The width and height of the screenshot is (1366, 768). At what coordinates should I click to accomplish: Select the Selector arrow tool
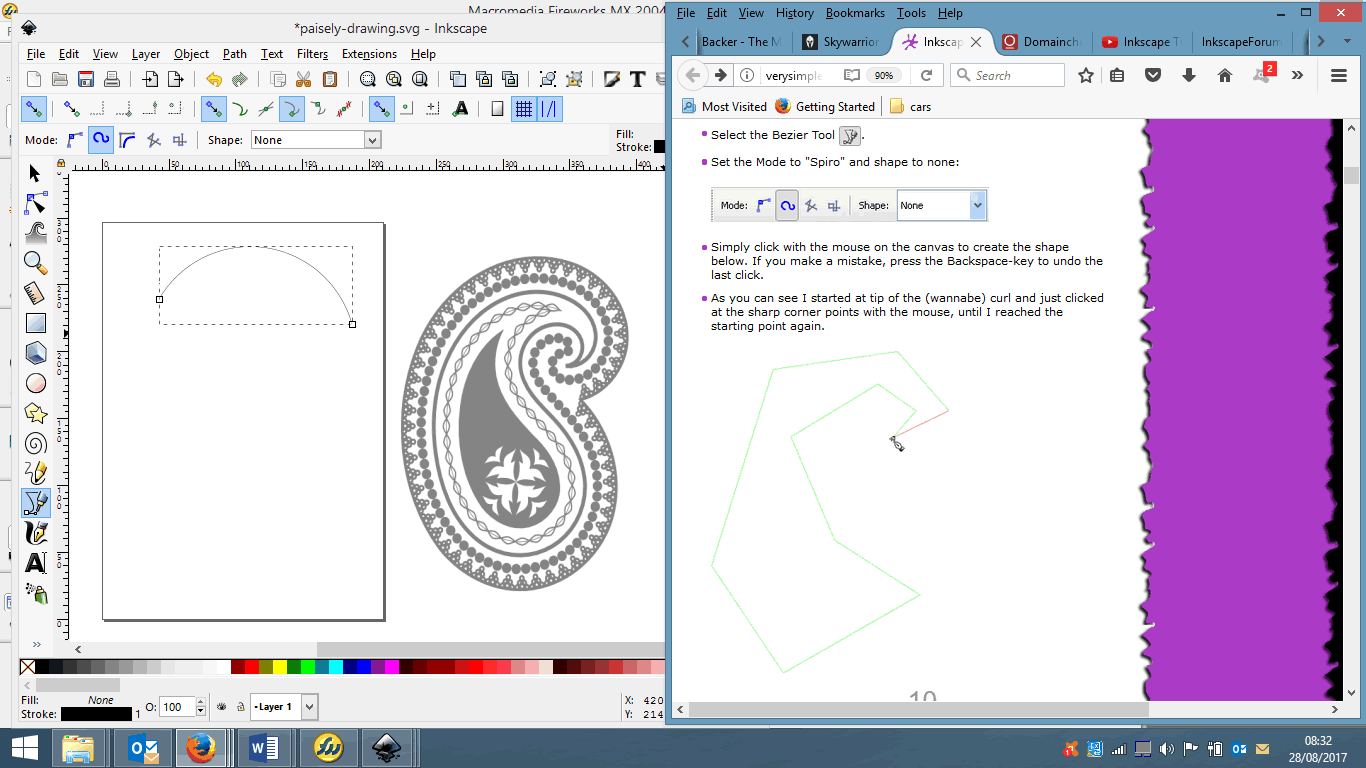34,173
